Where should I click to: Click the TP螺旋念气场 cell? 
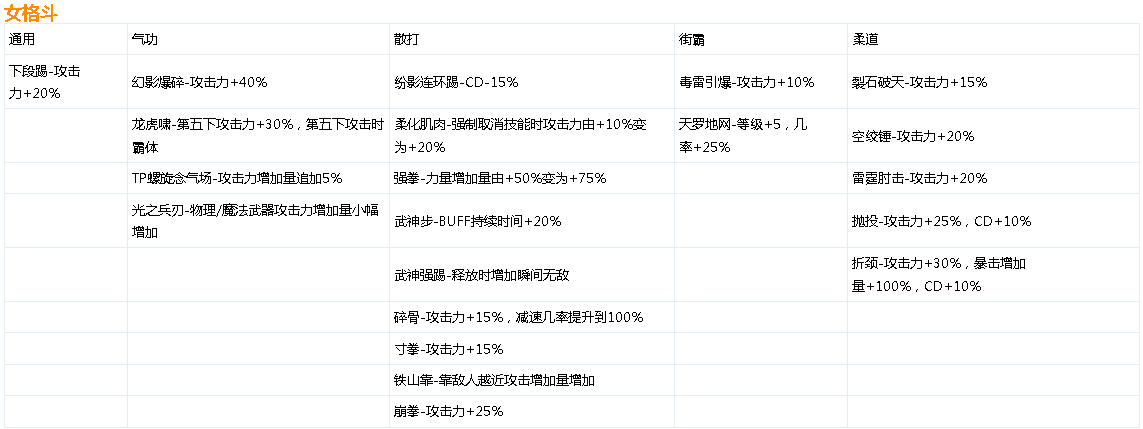point(258,178)
